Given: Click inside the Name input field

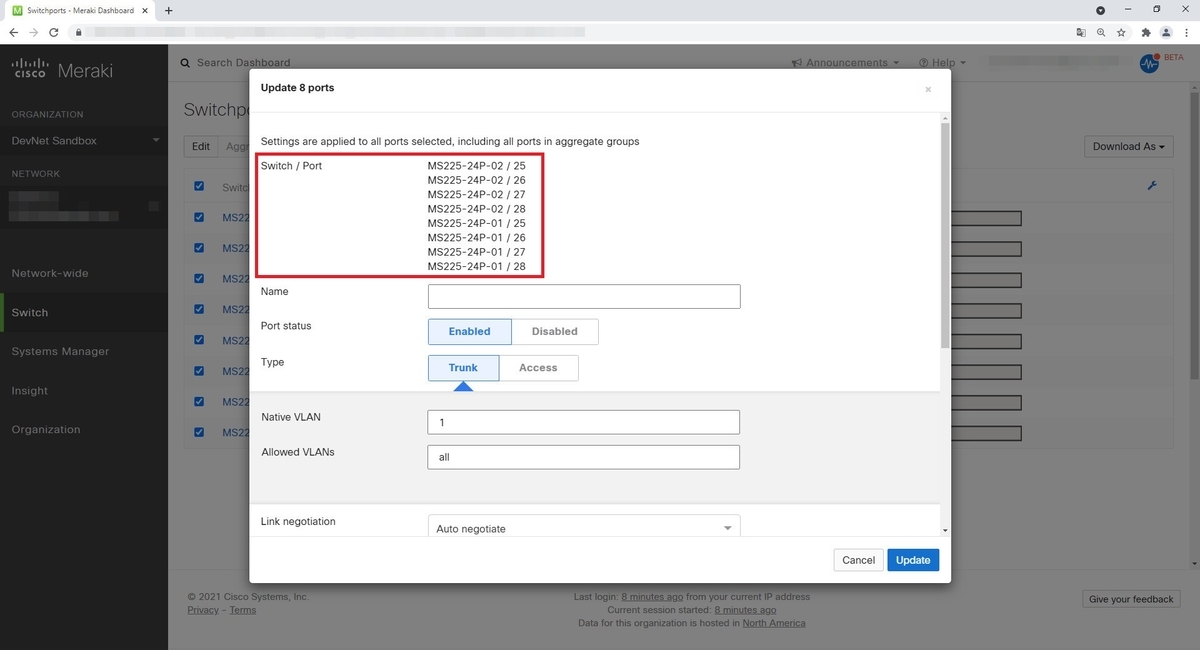Looking at the screenshot, I should [583, 296].
